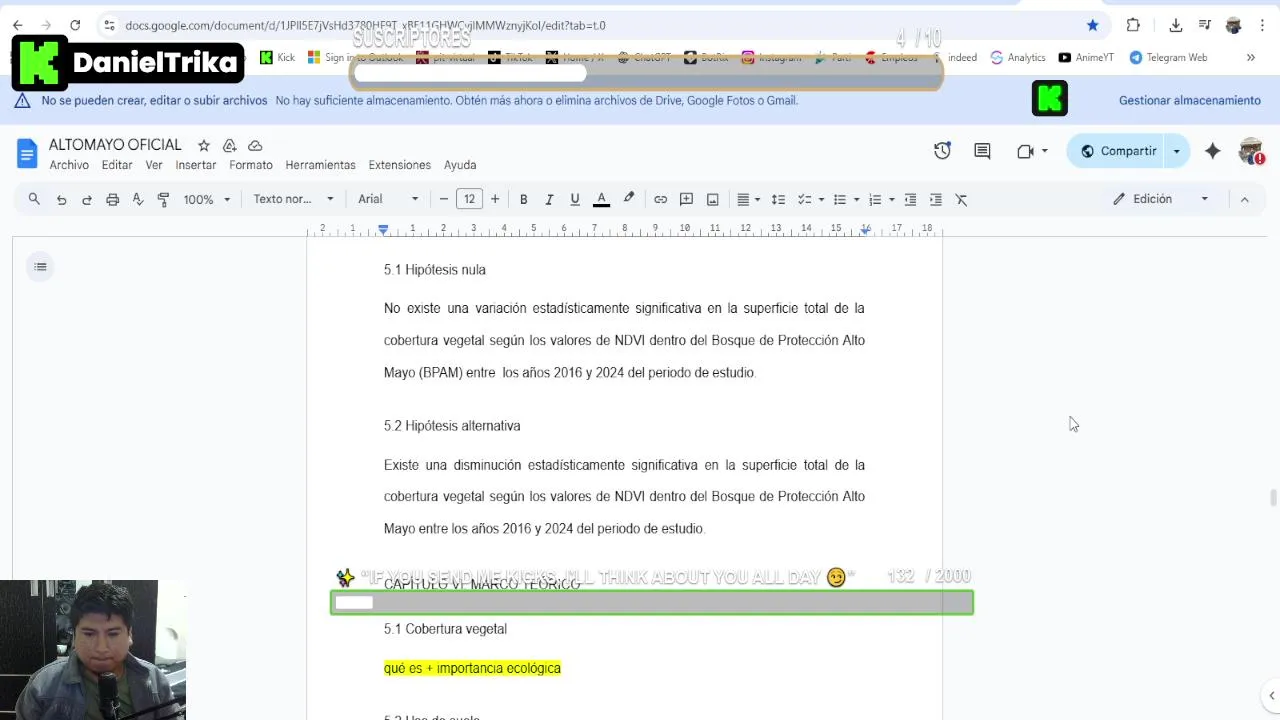The height and width of the screenshot is (720, 1280).
Task: Open the Archivo menu
Action: (69, 165)
